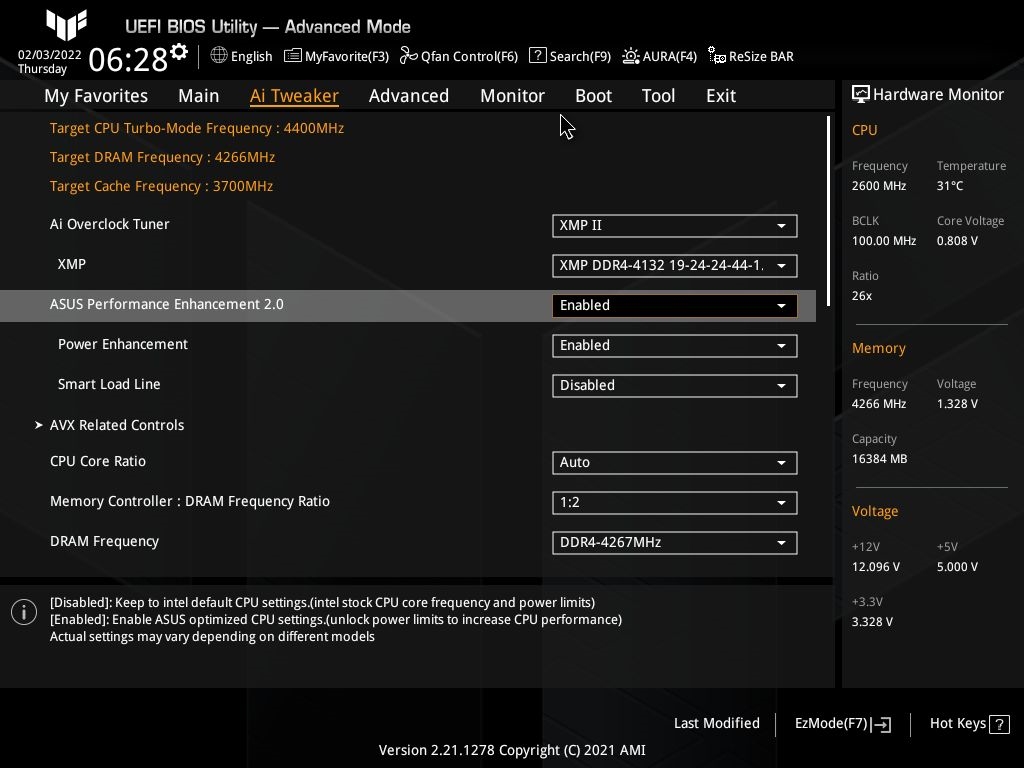Switch to the Tool tab
Image resolution: width=1024 pixels, height=768 pixels.
[x=658, y=95]
